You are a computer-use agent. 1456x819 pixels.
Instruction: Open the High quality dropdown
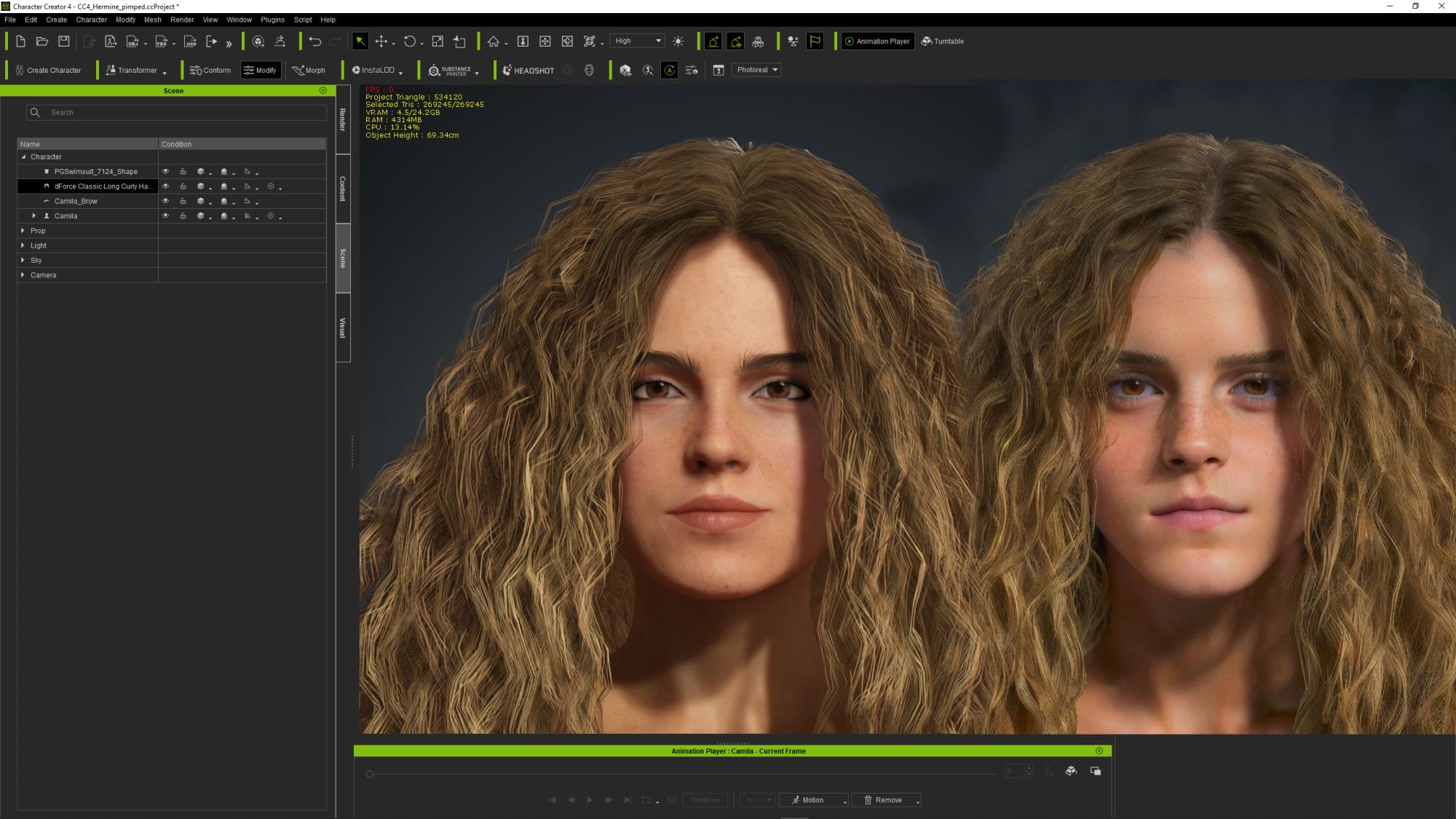638,41
